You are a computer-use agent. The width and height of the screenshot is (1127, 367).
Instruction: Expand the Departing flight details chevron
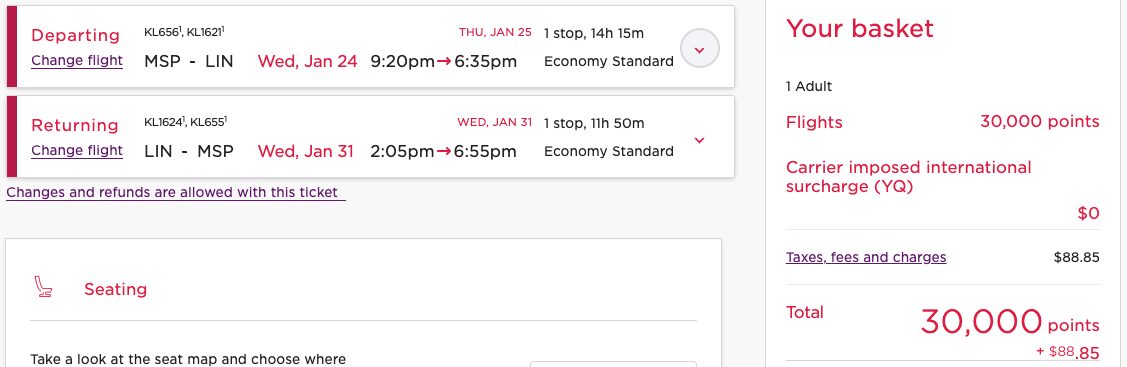[x=699, y=49]
